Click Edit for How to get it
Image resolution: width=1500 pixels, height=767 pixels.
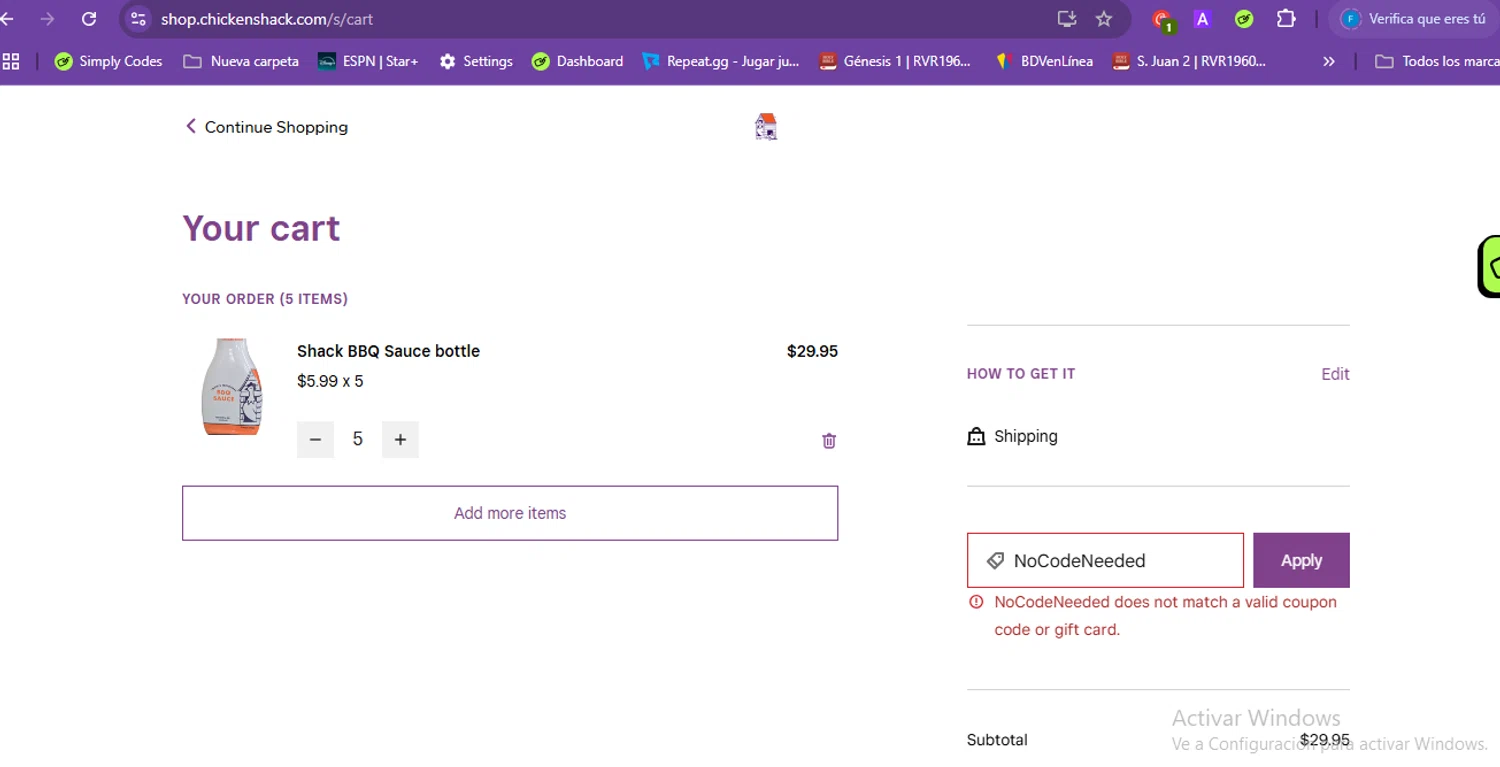(x=1335, y=374)
